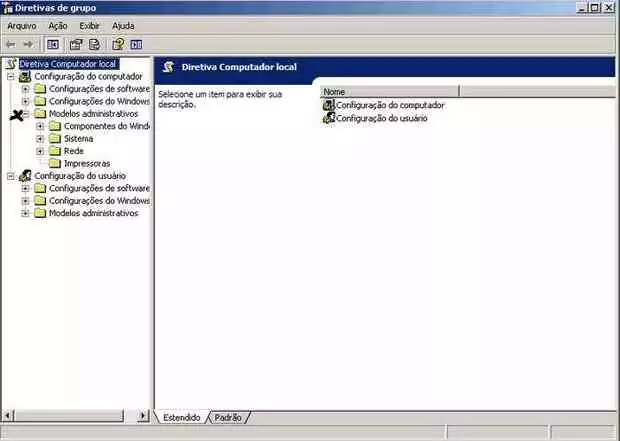Click the Back arrow toolbar icon
Viewport: 620px width, 441px height.
[x=11, y=44]
